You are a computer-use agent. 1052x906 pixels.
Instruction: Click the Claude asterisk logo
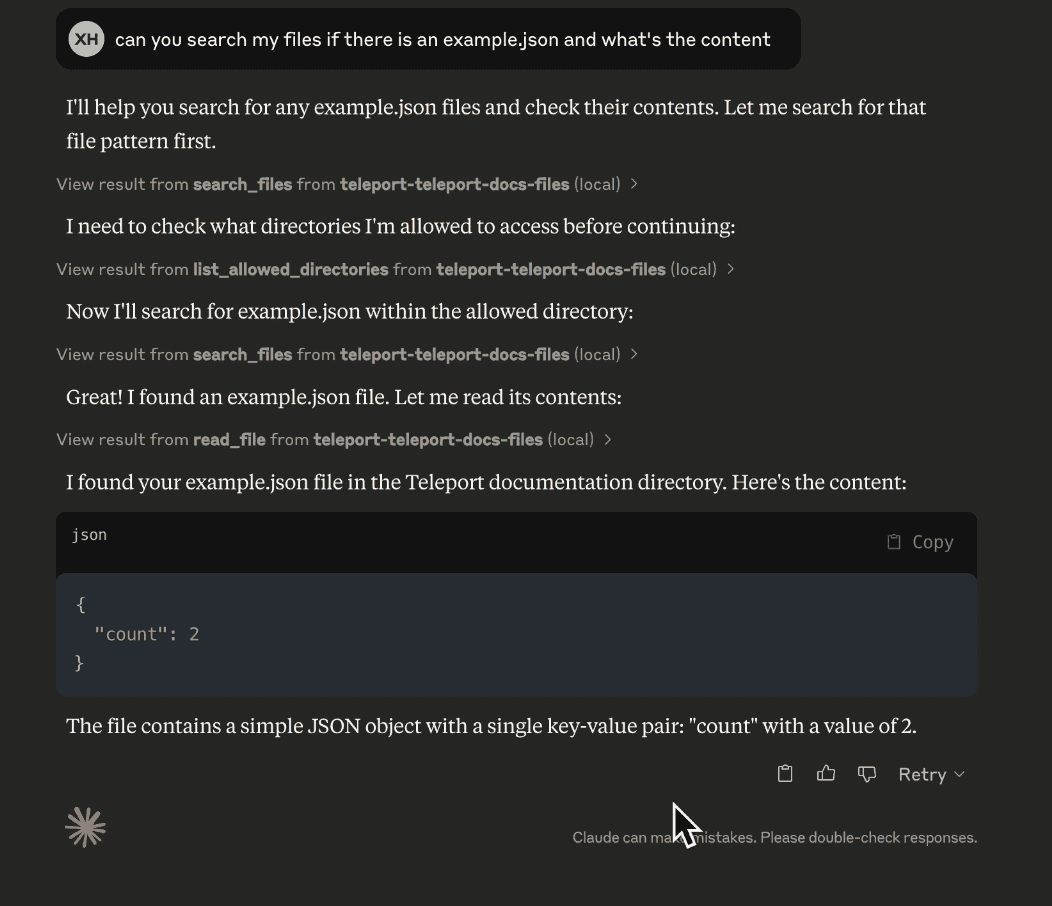click(85, 826)
